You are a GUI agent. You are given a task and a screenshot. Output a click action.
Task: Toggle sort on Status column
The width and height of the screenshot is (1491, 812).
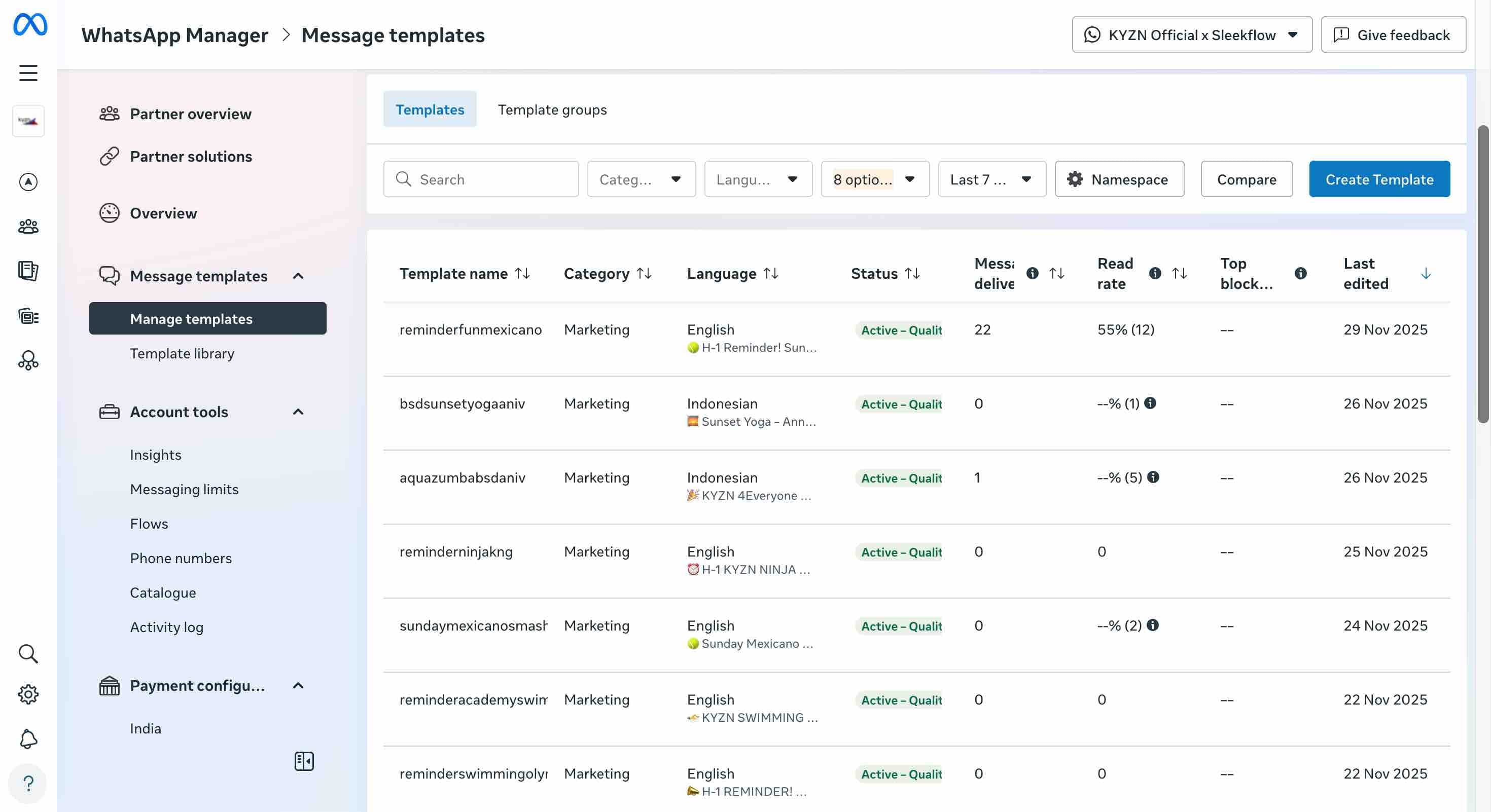[x=913, y=274]
